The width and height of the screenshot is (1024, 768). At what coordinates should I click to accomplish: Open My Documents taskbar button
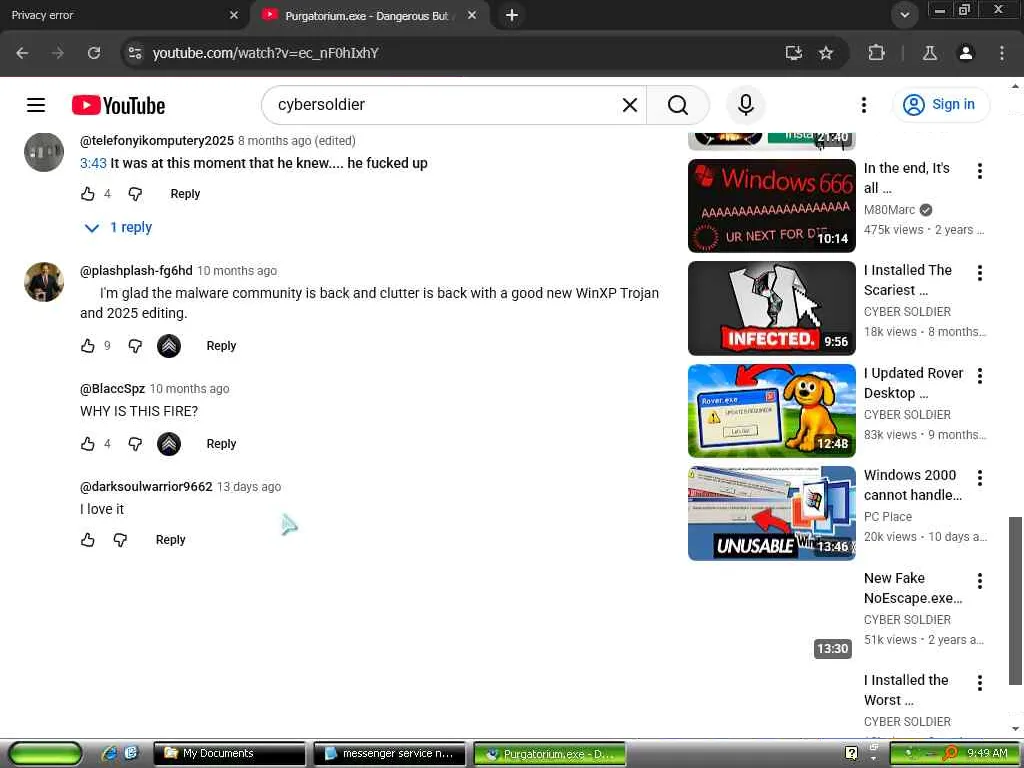(229, 754)
